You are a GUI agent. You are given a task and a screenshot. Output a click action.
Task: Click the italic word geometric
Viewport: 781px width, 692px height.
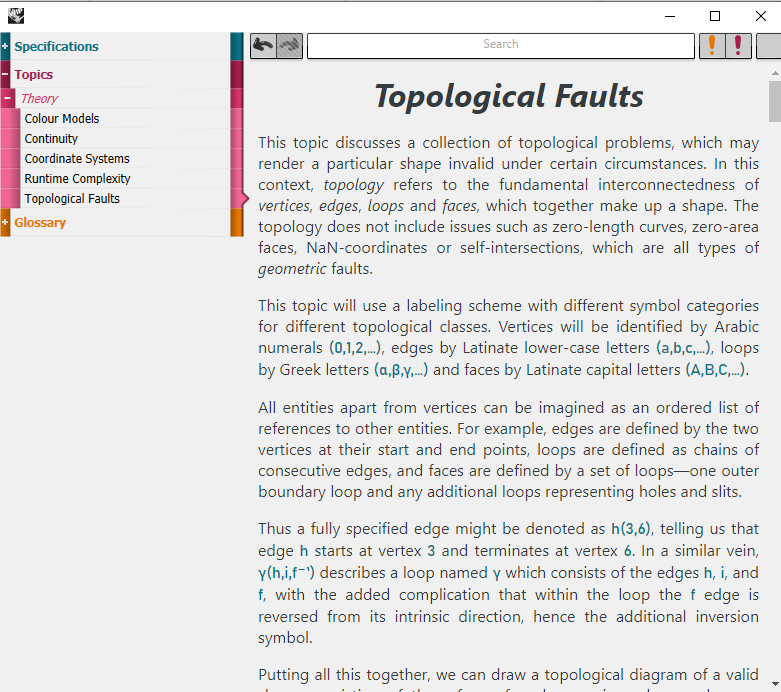click(292, 269)
